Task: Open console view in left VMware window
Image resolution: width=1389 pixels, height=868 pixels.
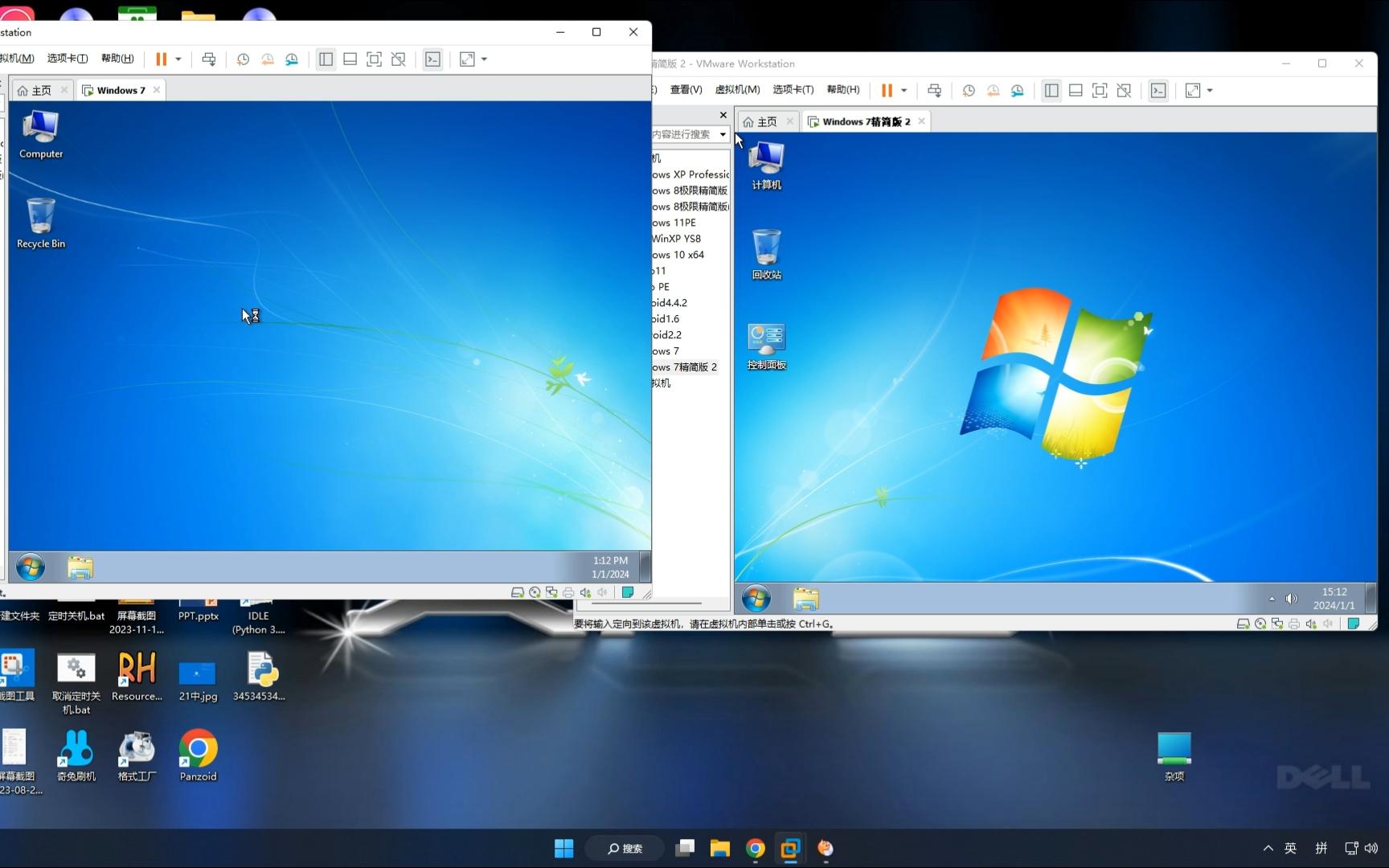Action: (432, 59)
